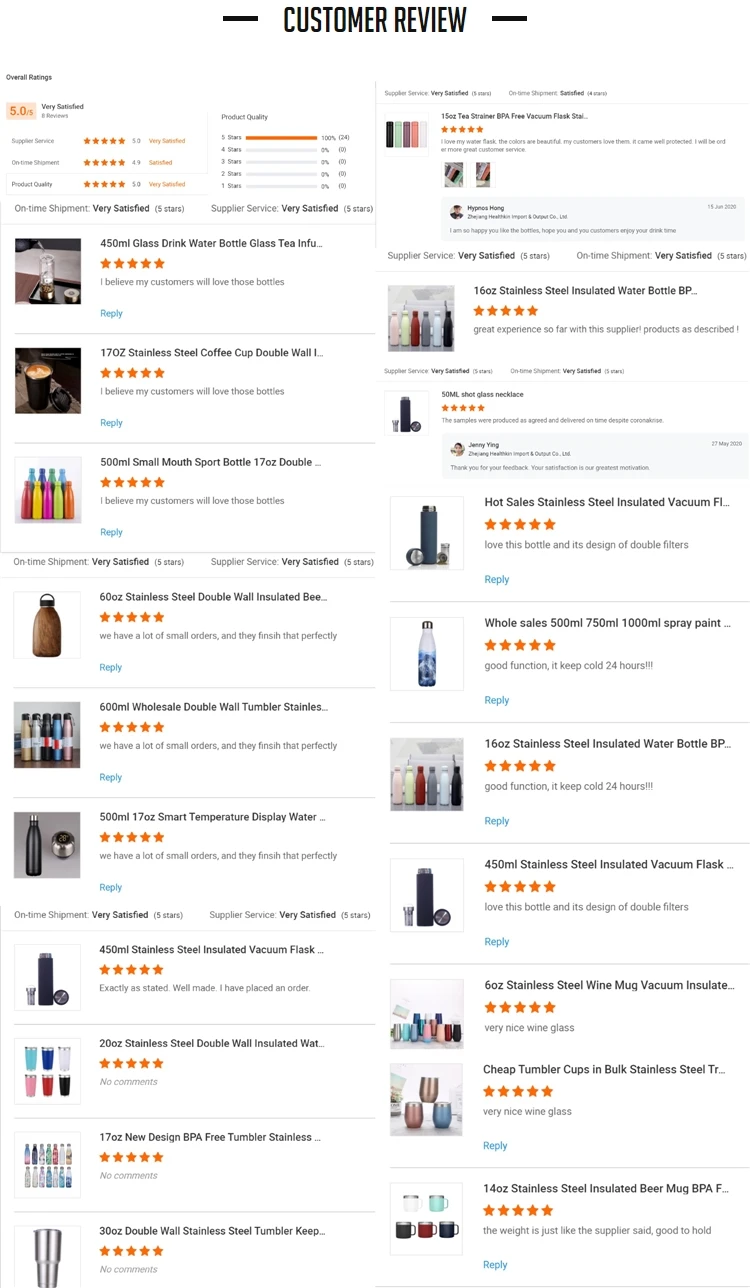This screenshot has height=1288, width=750.
Task: Click stars under Cheap Tumbler Cups review
Action: coord(518,1091)
